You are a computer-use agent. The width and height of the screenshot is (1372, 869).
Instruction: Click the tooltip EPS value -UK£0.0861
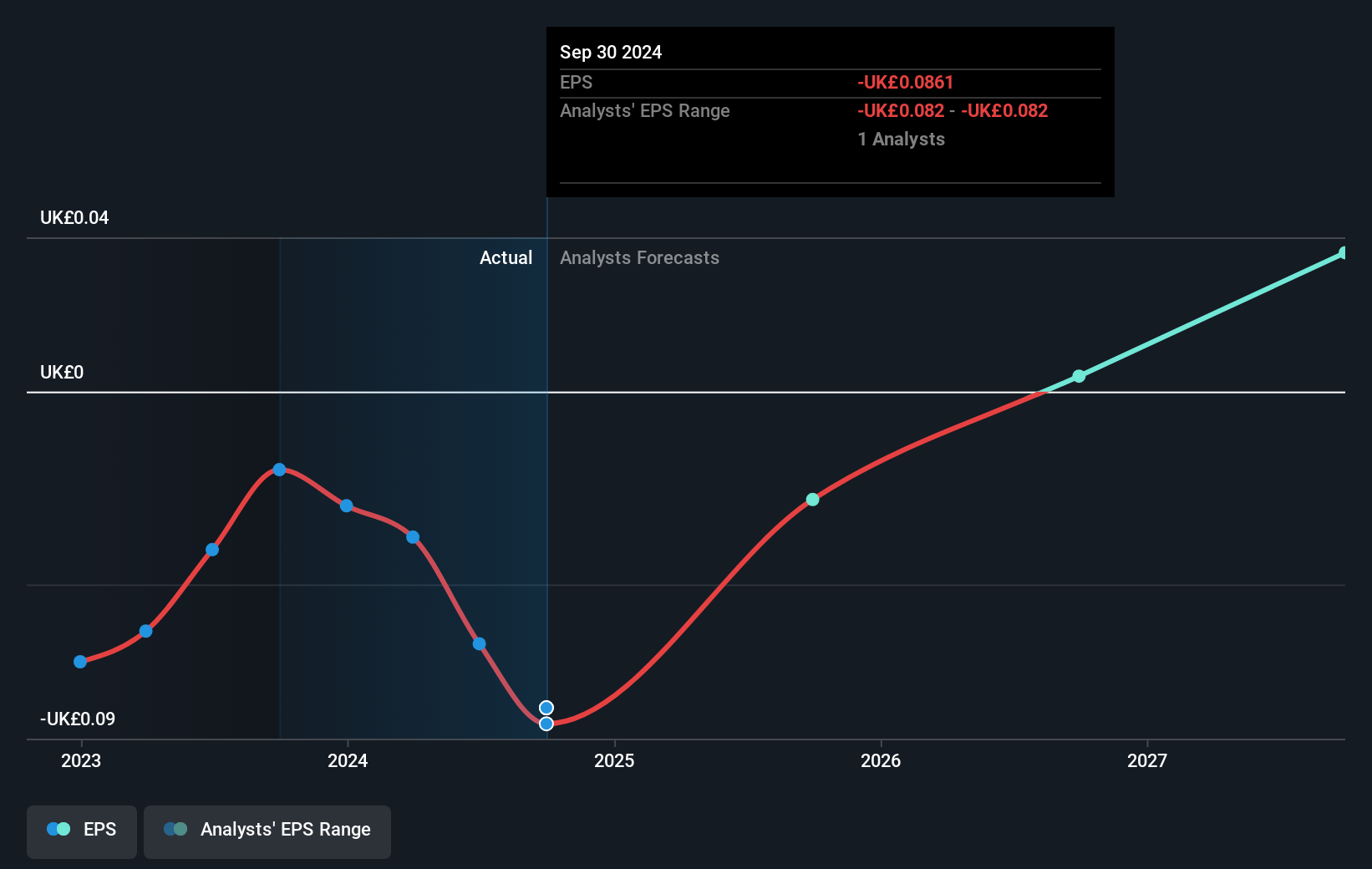(x=905, y=82)
